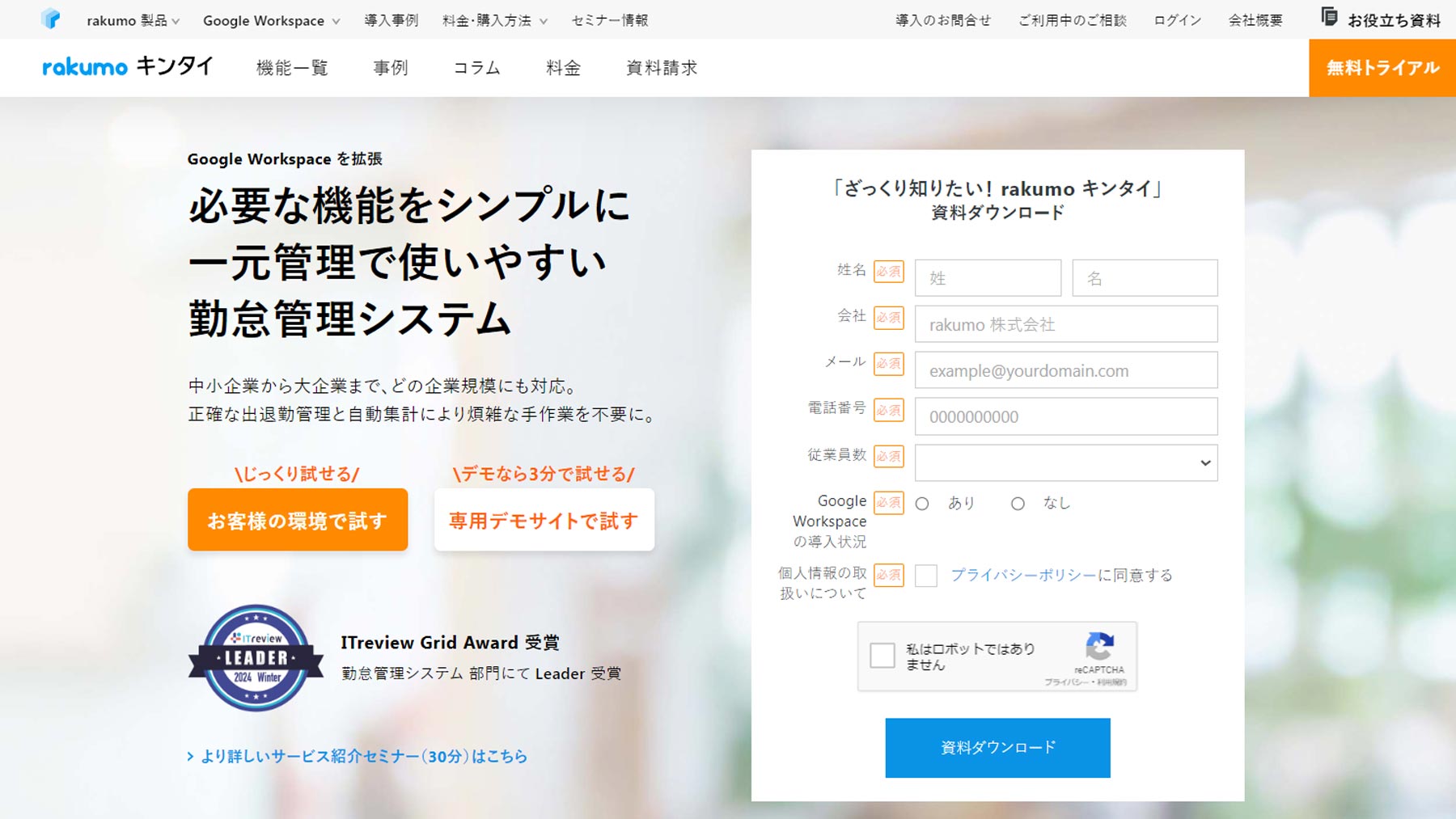Open the 会社概要 link

(x=1255, y=20)
